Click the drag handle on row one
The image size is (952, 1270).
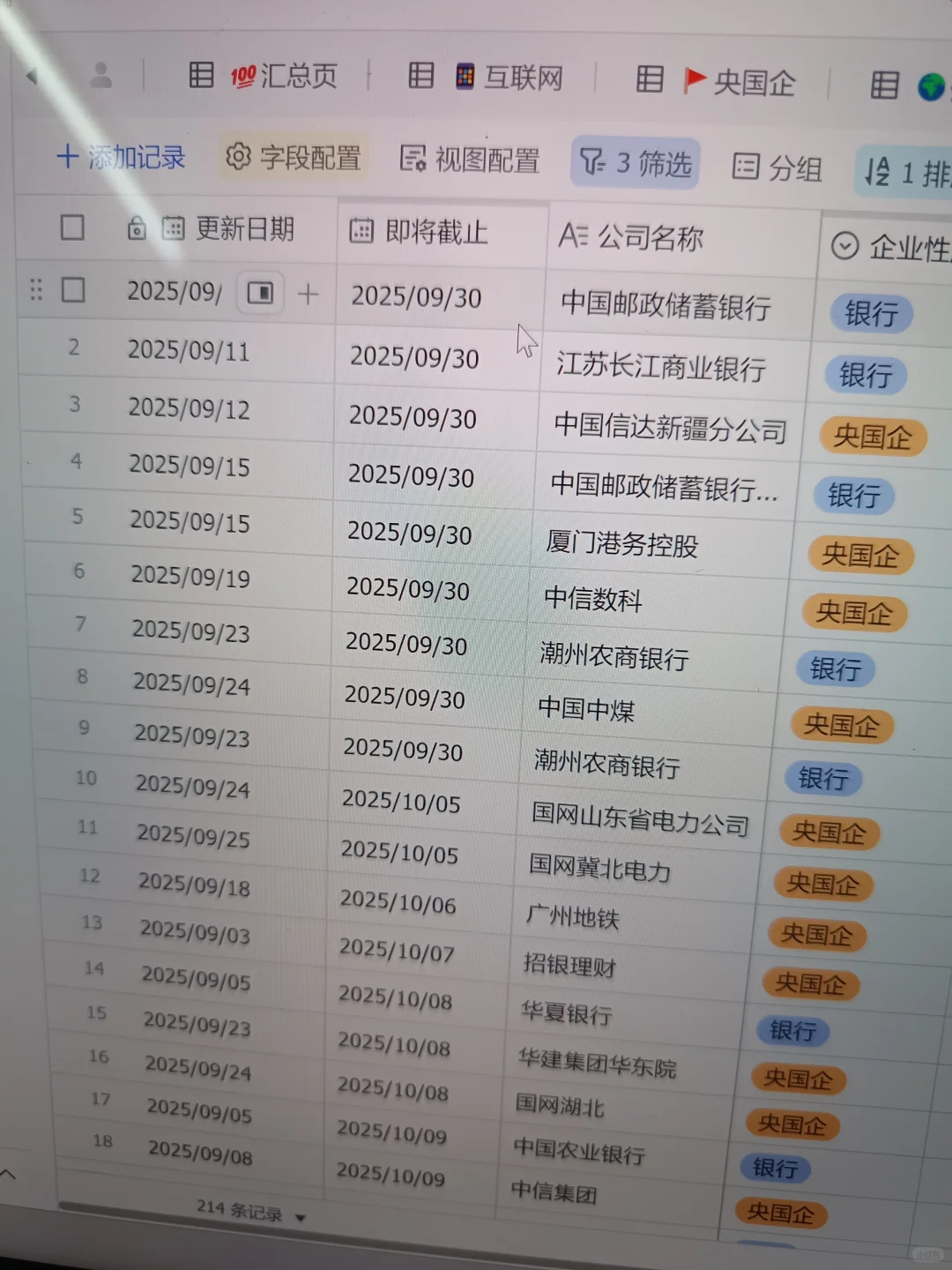(x=36, y=289)
